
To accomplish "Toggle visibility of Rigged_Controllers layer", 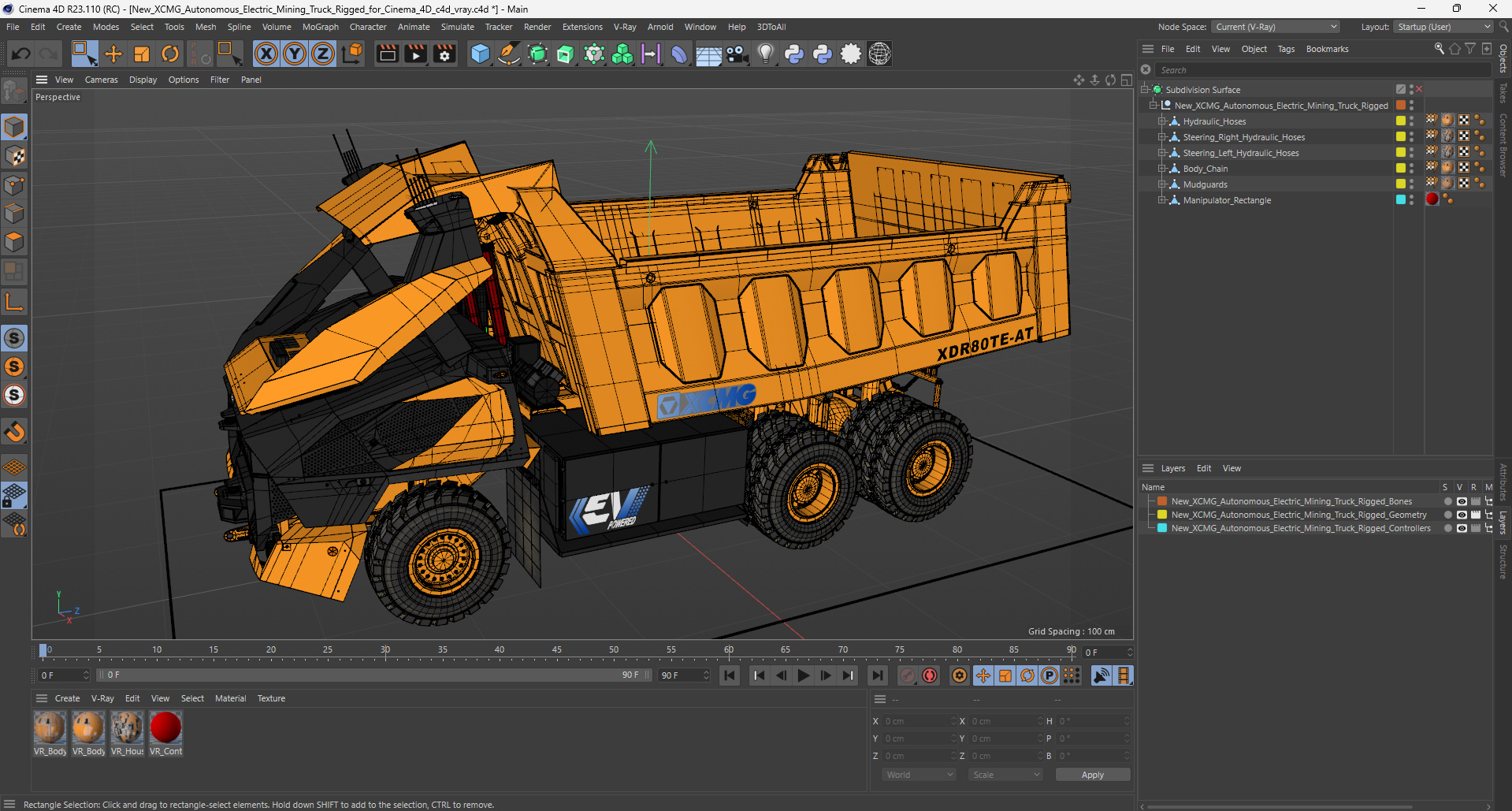I will point(1462,528).
